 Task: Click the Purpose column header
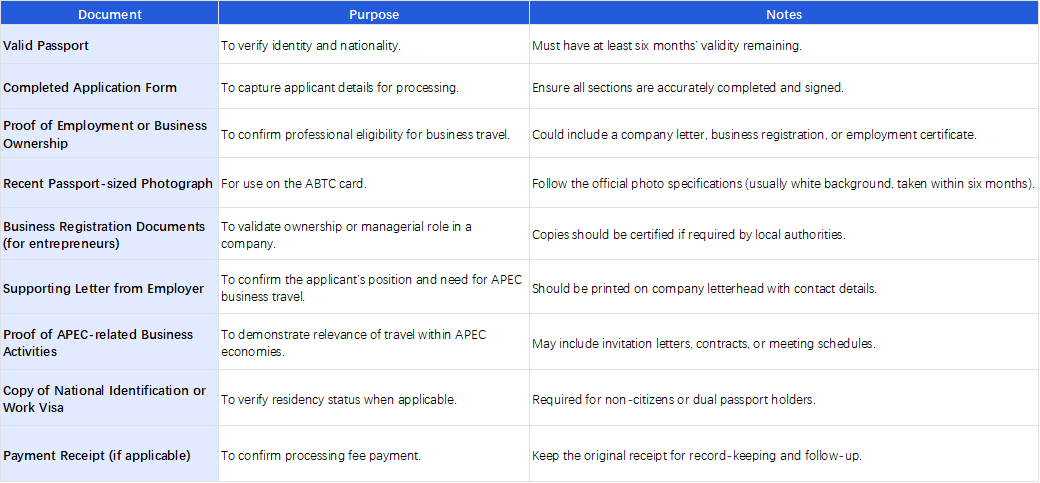[374, 15]
